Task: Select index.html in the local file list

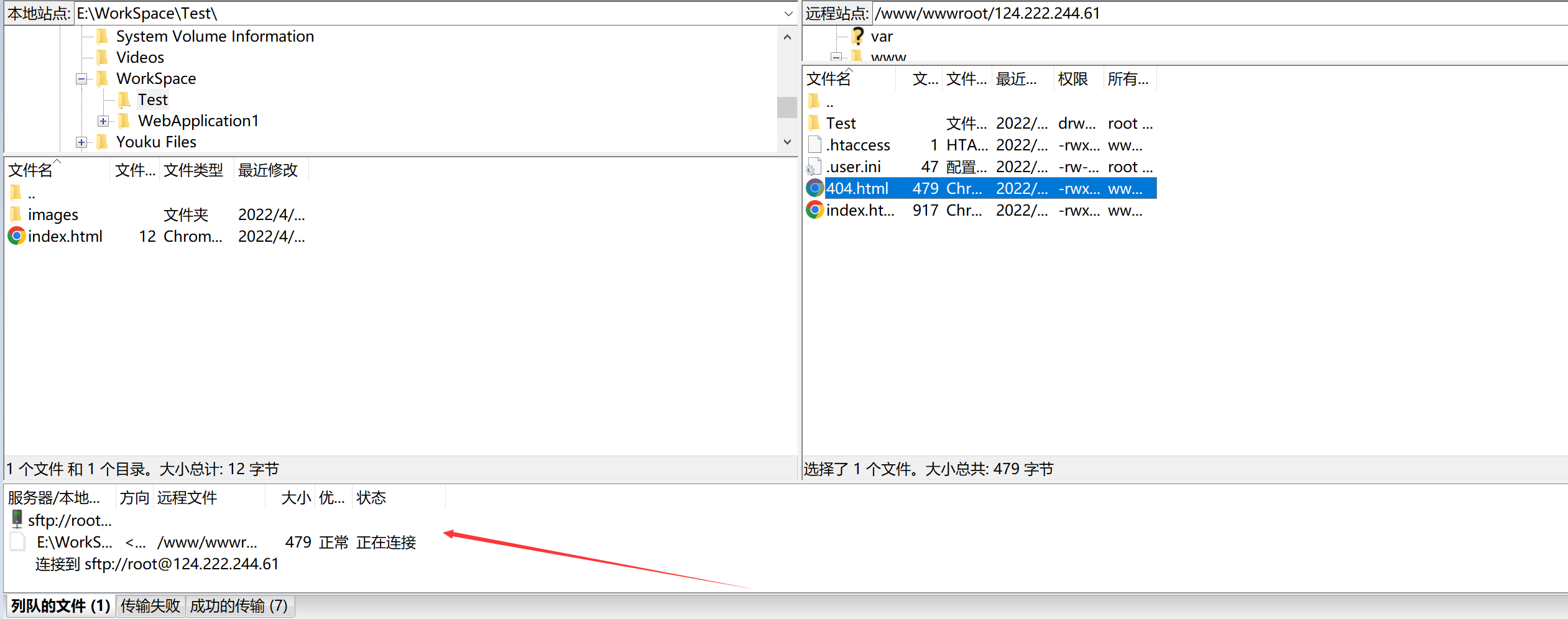Action: coord(65,236)
